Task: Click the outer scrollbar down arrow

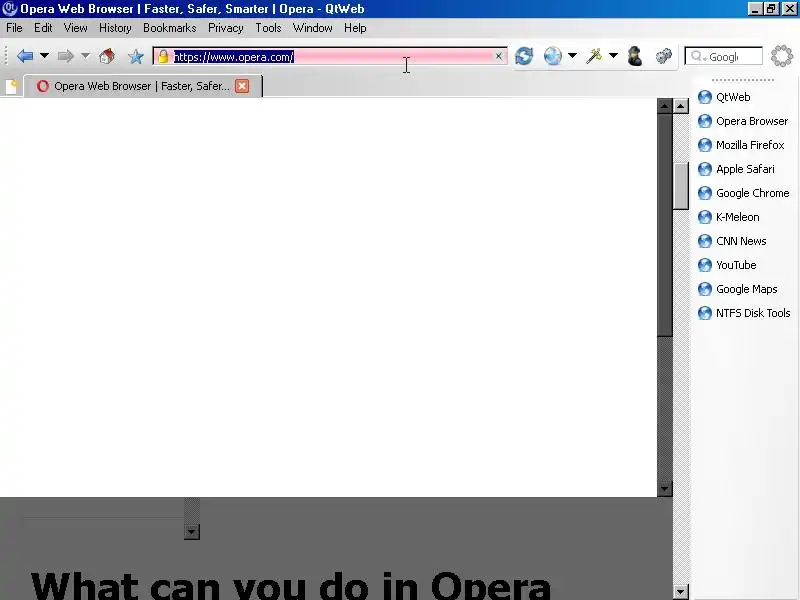Action: pos(681,592)
